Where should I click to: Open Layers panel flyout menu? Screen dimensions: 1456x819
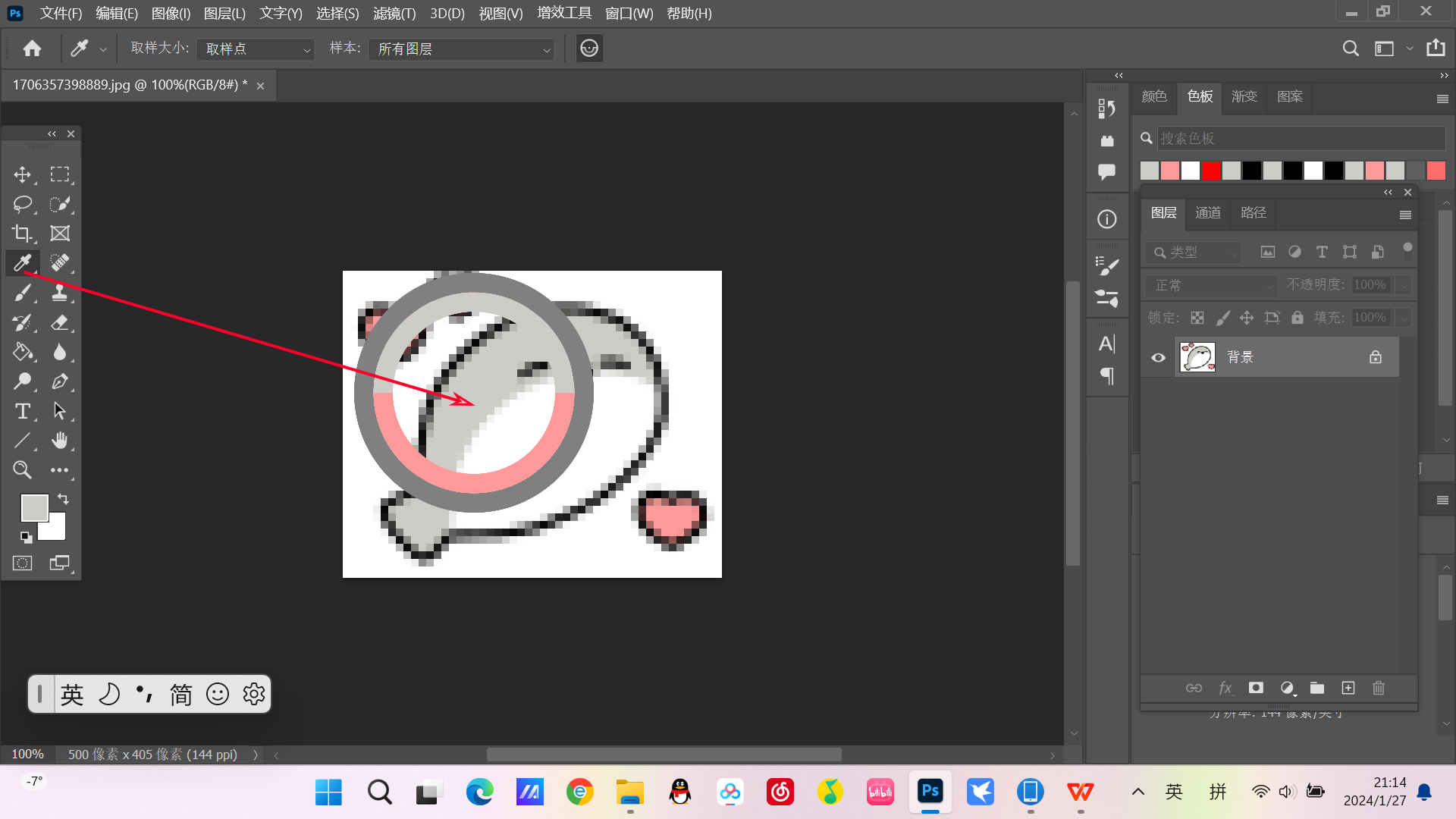point(1405,215)
